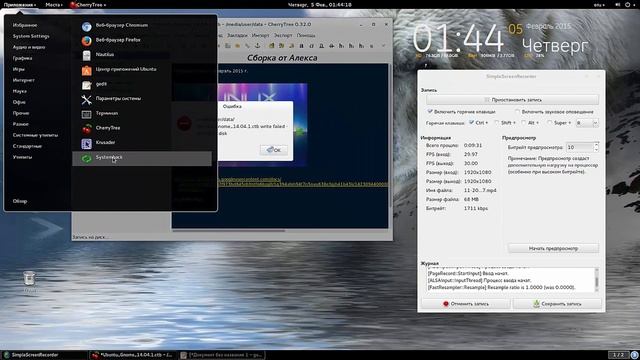The width and height of the screenshot is (640, 360).
Task: Cancel recording with Отменить запись button
Action: [466, 304]
